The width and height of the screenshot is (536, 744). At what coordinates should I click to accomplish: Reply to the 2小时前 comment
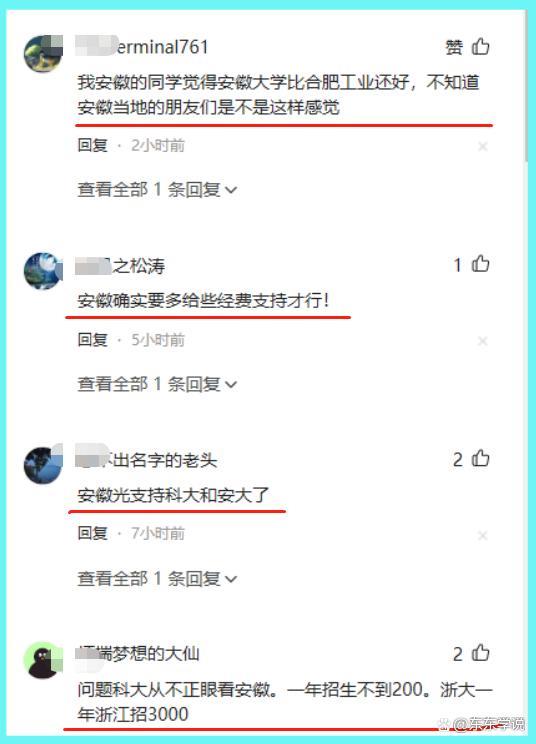(x=93, y=145)
